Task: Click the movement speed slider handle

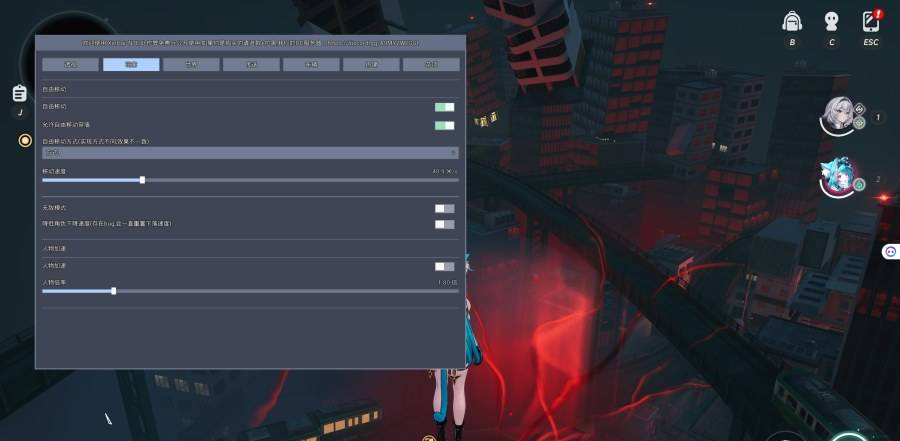Action: tap(142, 180)
